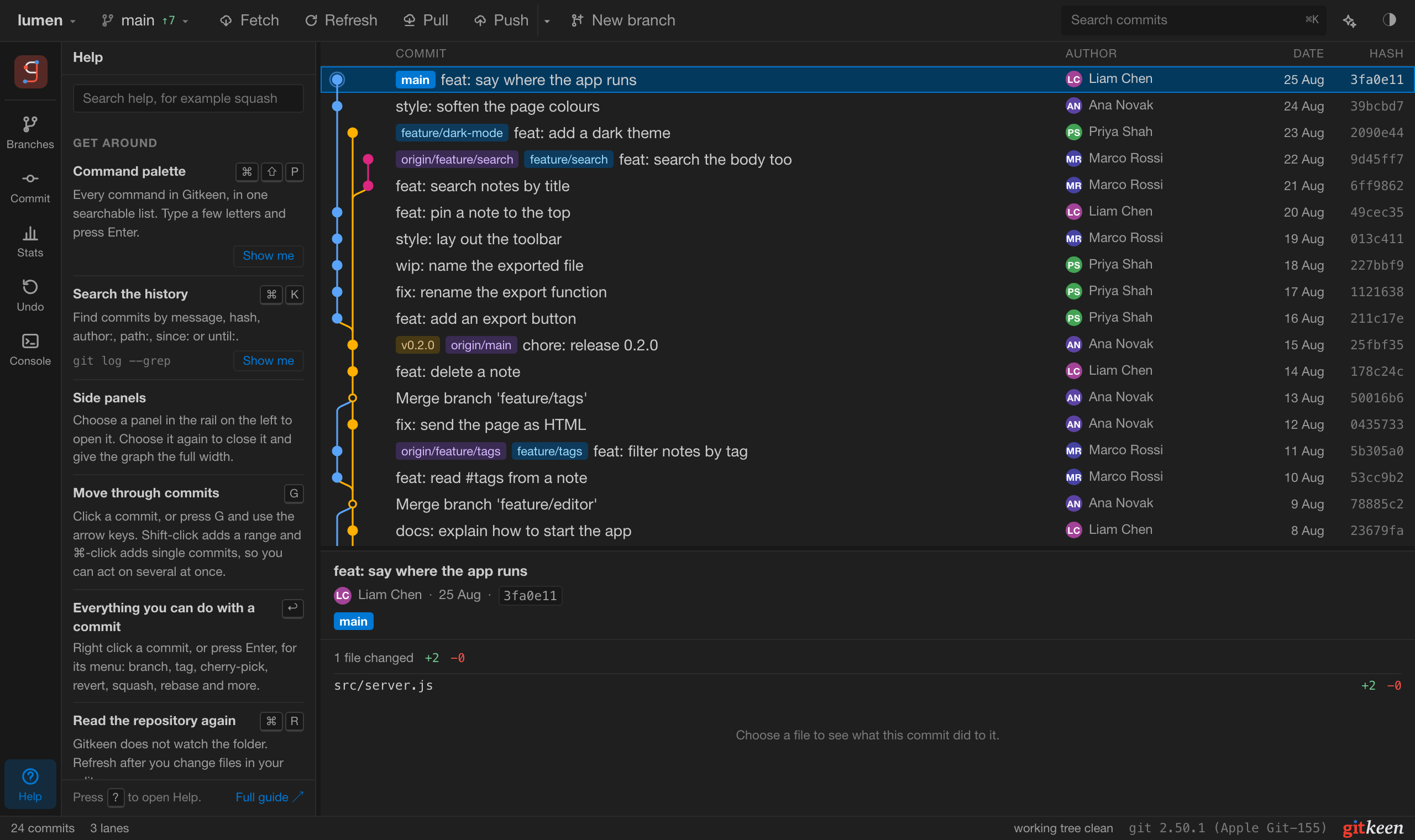Image resolution: width=1415 pixels, height=840 pixels.
Task: Click the Gitkeen logo in rail
Action: (x=30, y=72)
